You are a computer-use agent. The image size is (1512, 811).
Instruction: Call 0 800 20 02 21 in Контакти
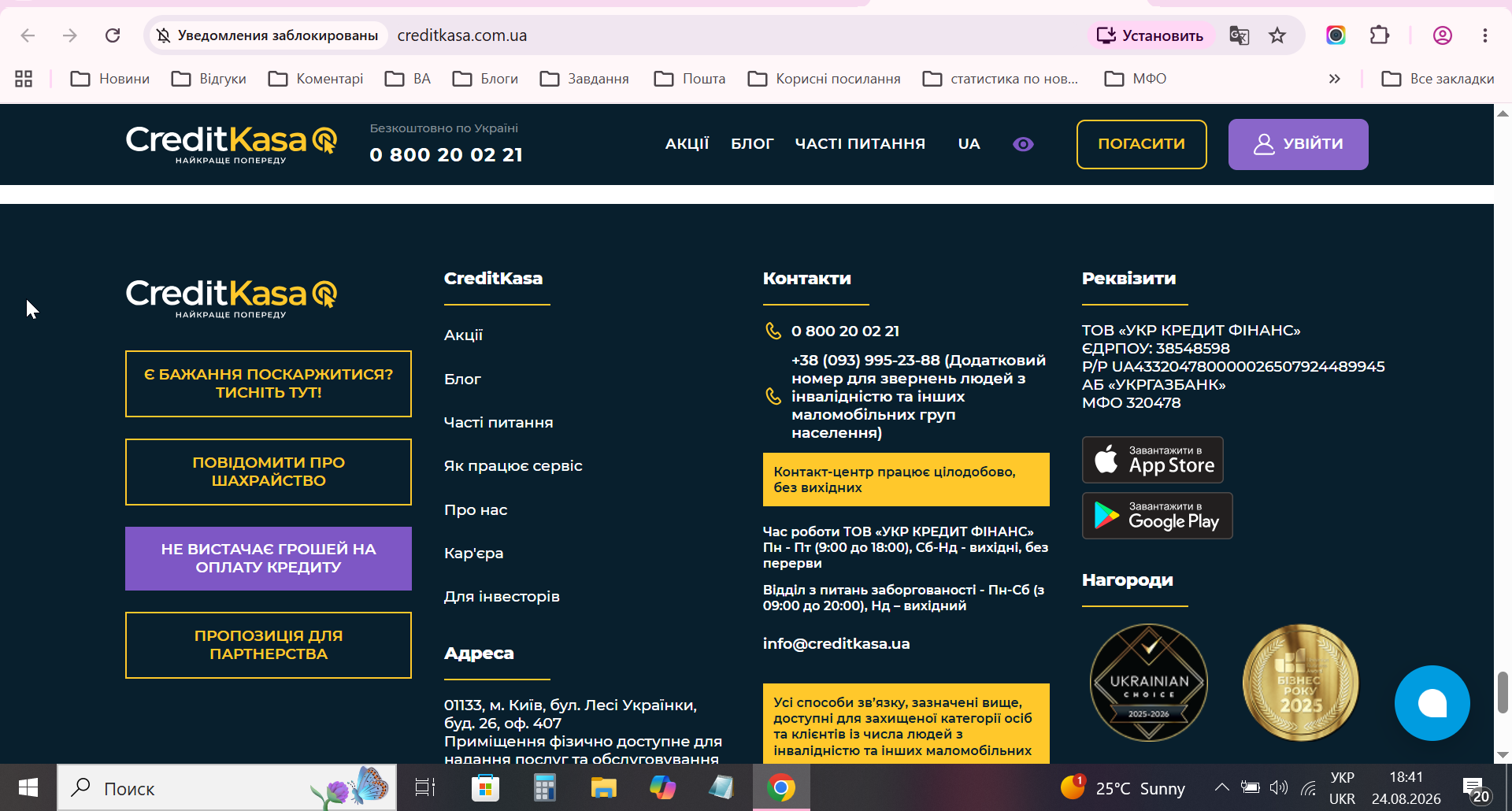[x=845, y=331]
